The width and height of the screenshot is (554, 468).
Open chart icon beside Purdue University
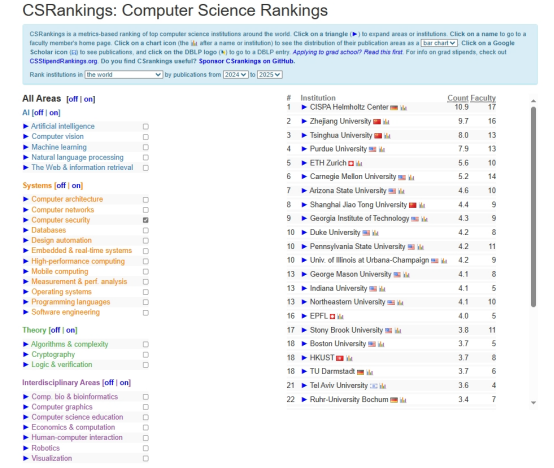pyautogui.click(x=382, y=149)
